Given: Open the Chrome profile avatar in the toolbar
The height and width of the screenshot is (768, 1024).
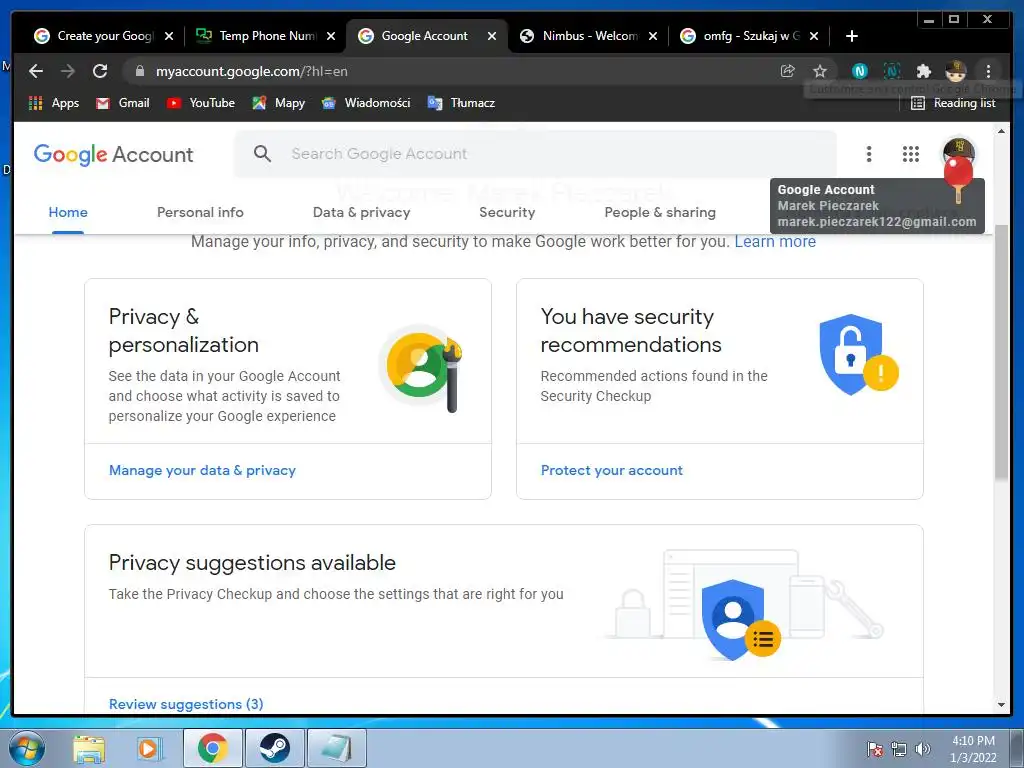Looking at the screenshot, I should pyautogui.click(x=955, y=71).
